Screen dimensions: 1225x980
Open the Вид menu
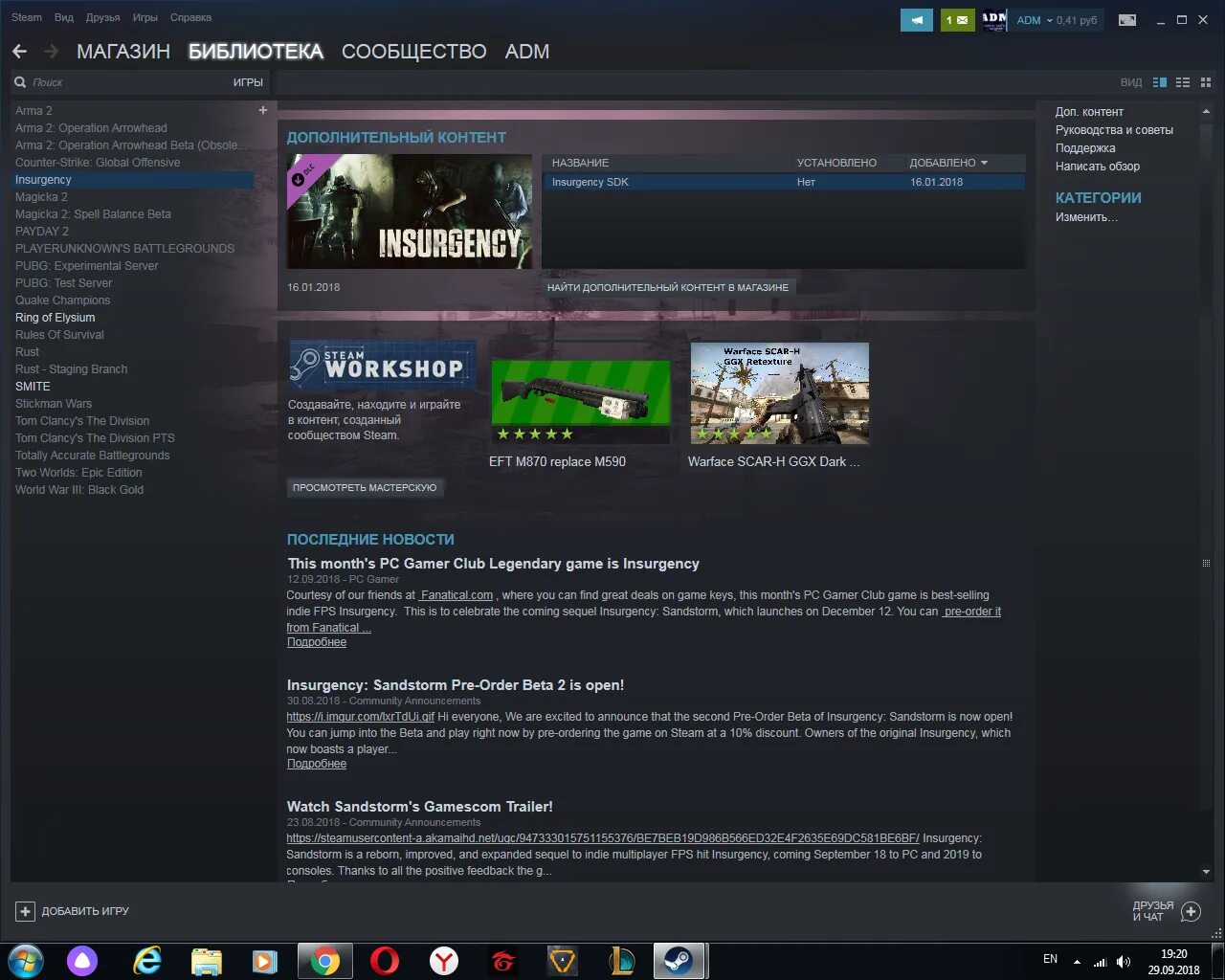click(64, 17)
